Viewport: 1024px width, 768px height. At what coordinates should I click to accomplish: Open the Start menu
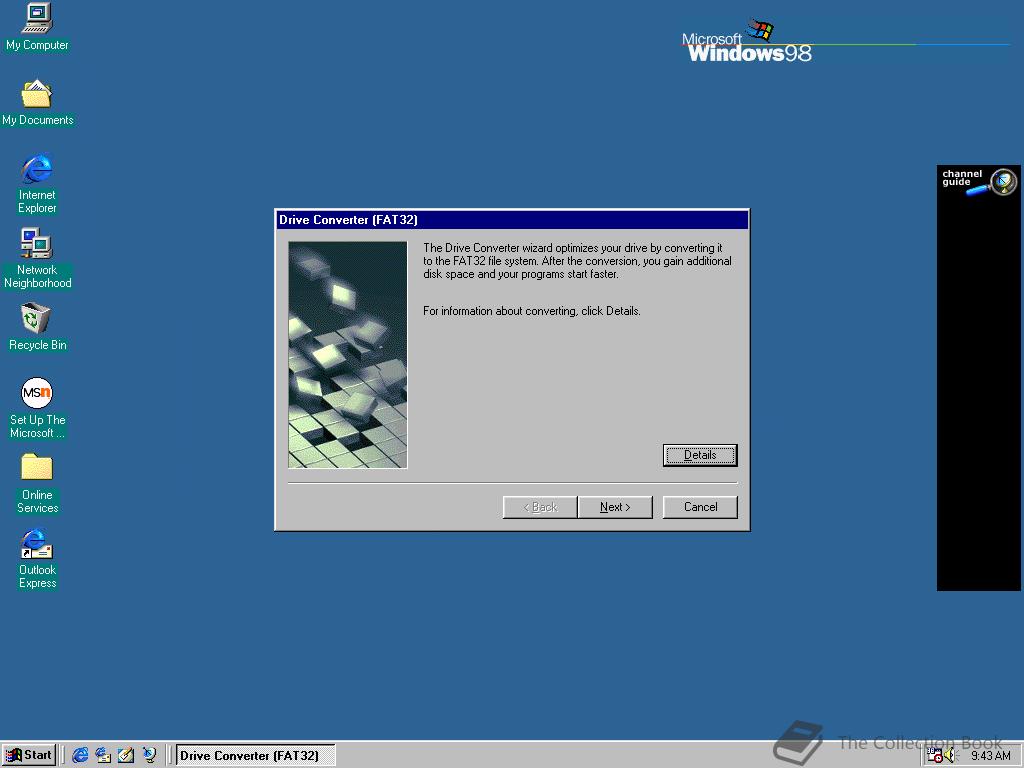tap(29, 756)
